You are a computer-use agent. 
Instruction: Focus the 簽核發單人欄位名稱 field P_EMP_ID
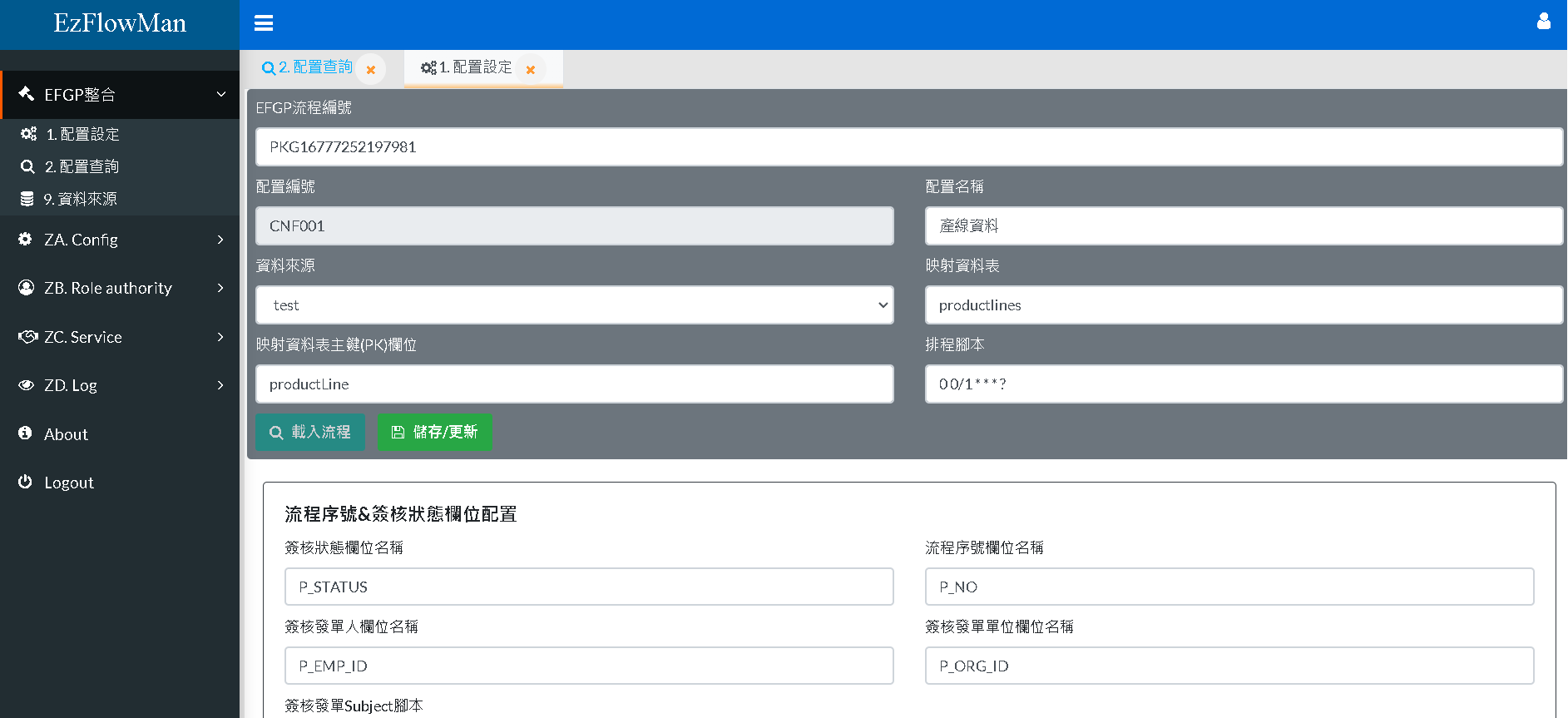point(589,666)
